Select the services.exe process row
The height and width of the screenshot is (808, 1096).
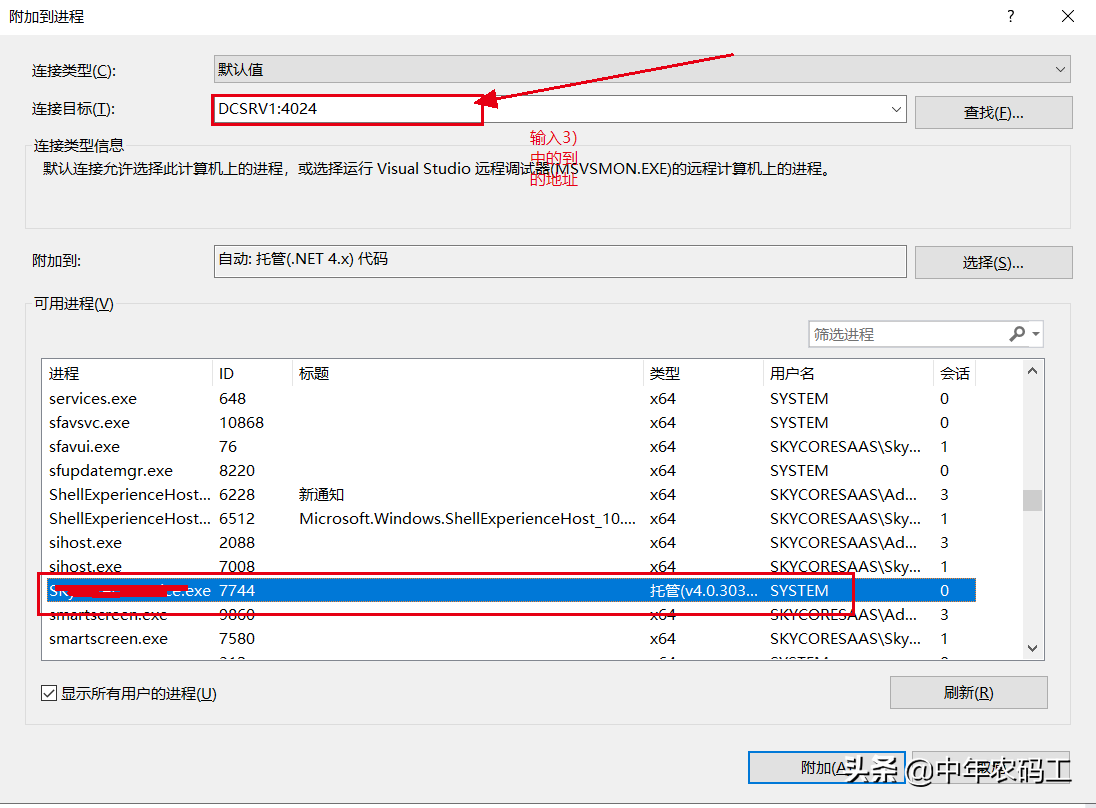pos(509,398)
